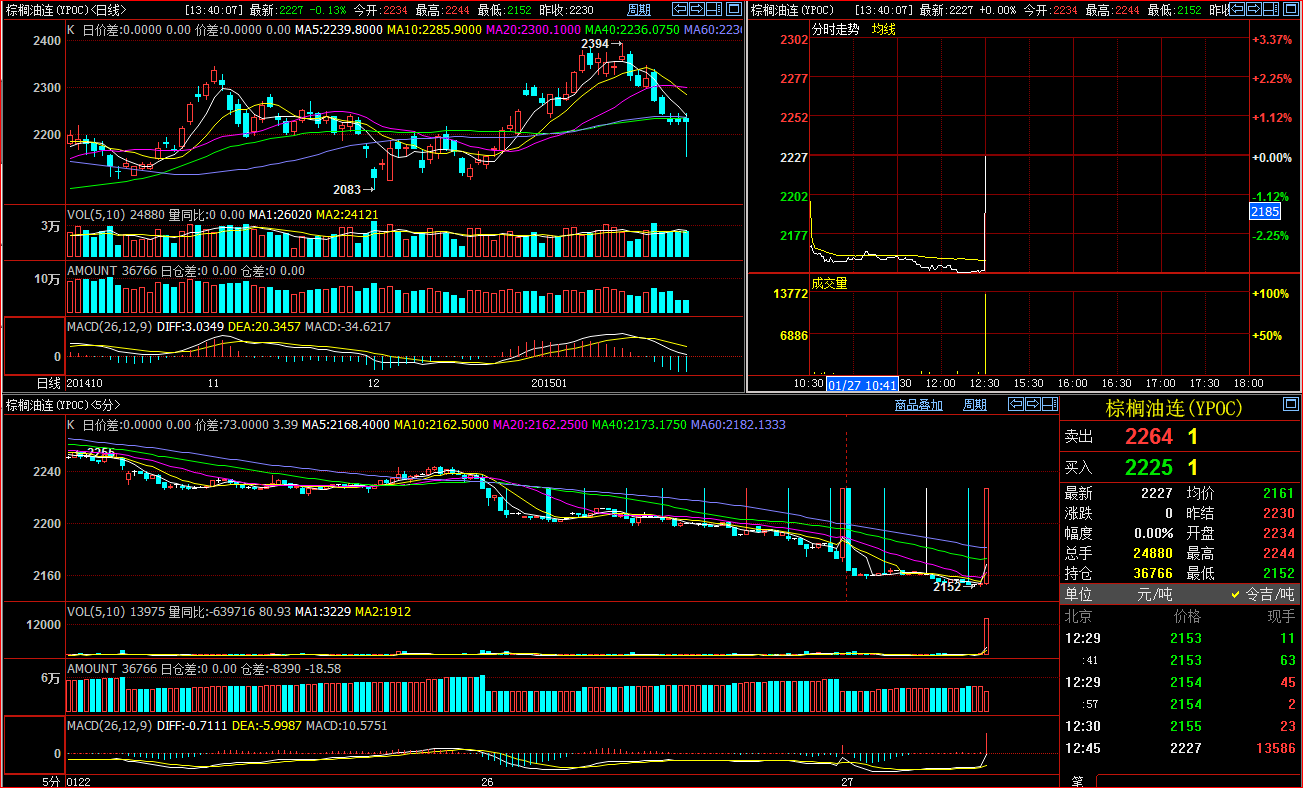Click the right arrow icon in 5-minute chart header
Screen dimensions: 1303x788
pyautogui.click(x=1031, y=404)
